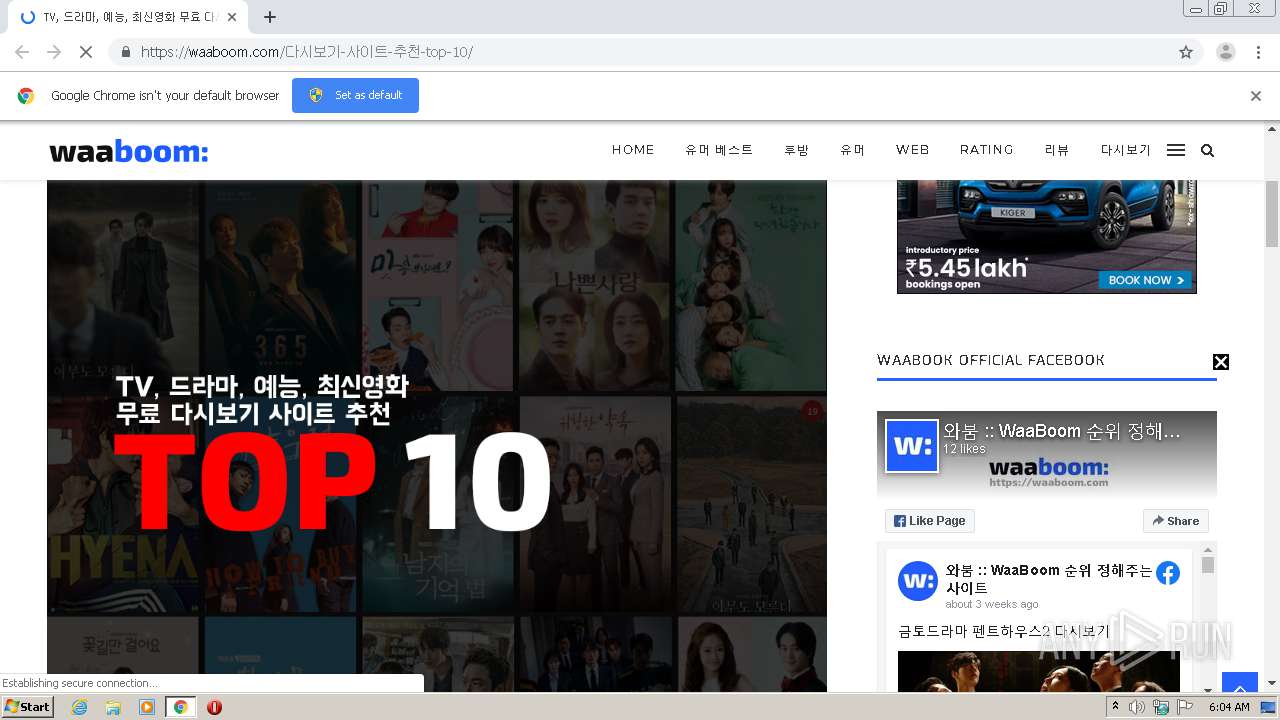
Task: Open the HOME menu item
Action: 633,150
